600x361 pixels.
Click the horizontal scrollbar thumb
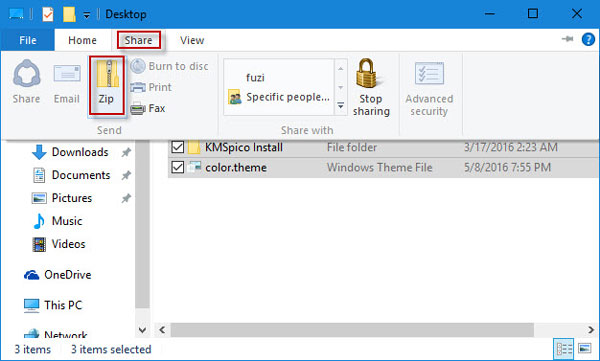(352, 330)
